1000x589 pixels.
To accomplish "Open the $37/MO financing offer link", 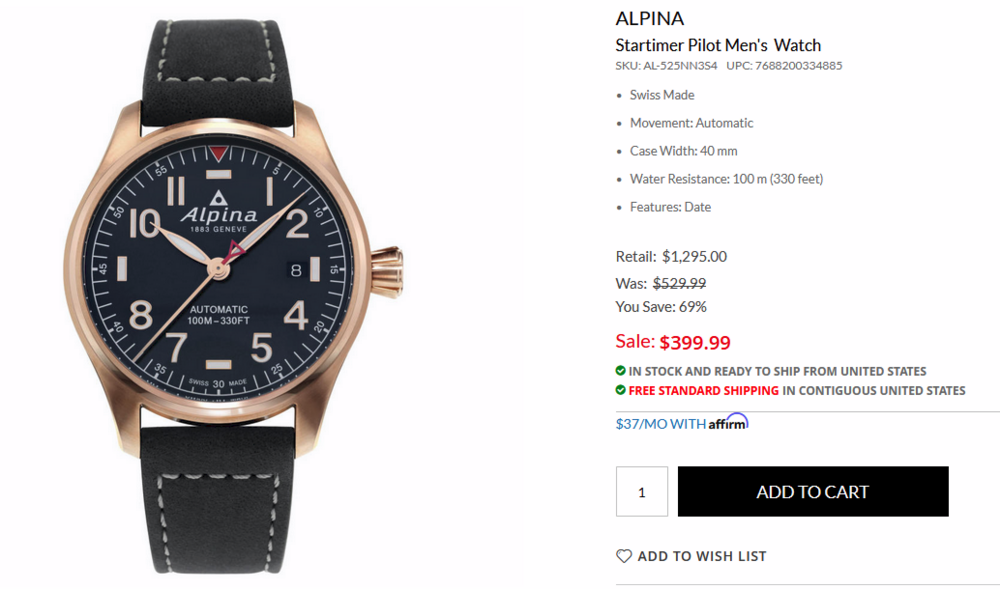I will tap(661, 424).
